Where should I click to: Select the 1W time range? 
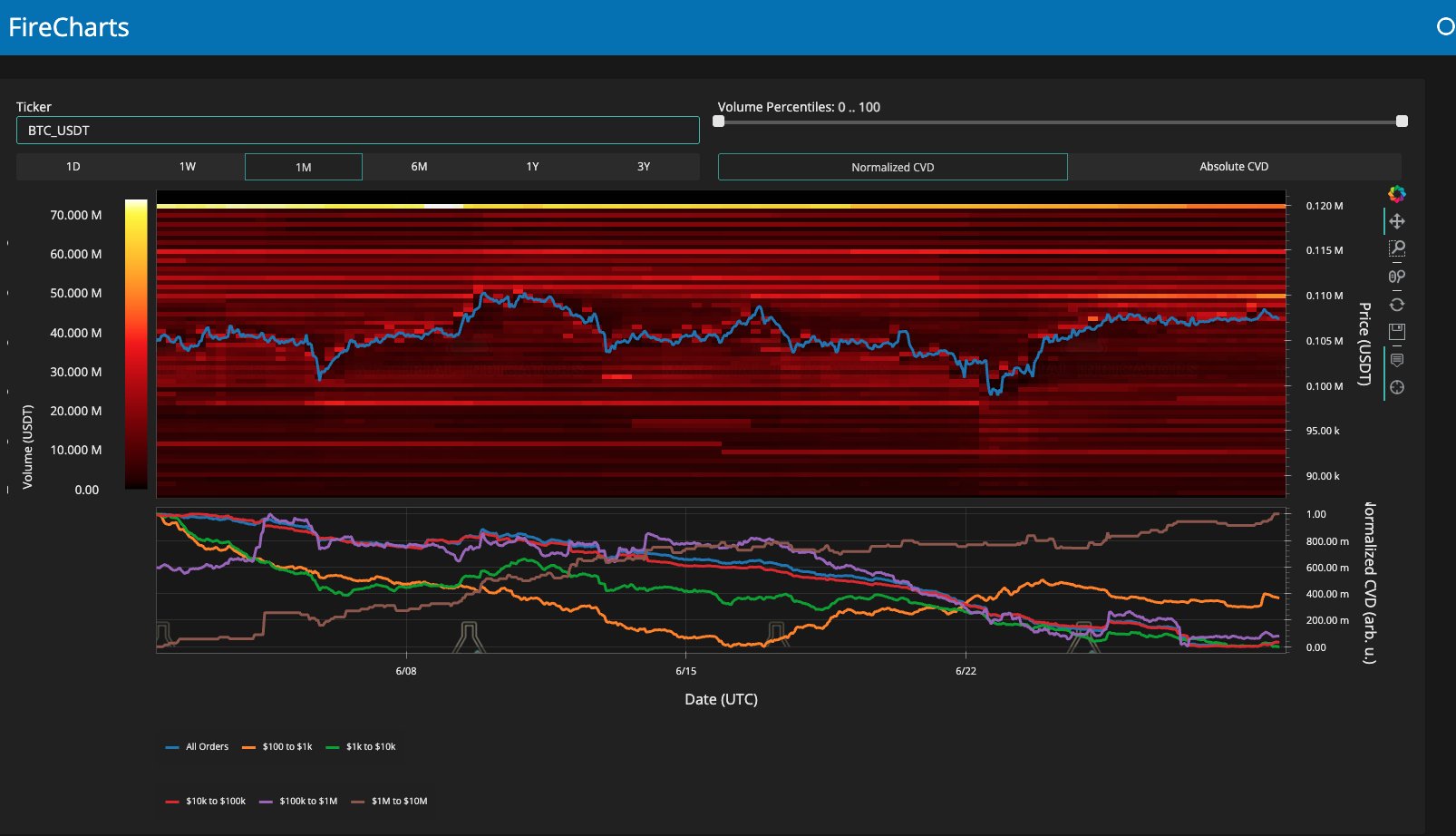click(188, 167)
